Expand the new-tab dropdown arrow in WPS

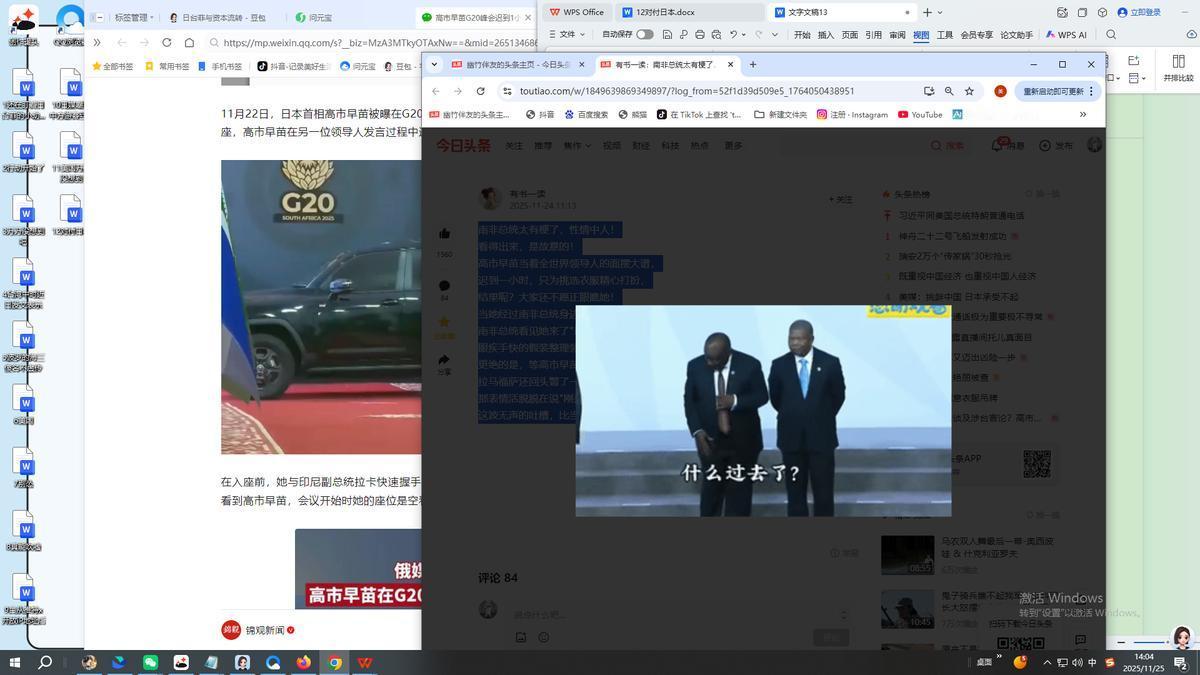(940, 12)
